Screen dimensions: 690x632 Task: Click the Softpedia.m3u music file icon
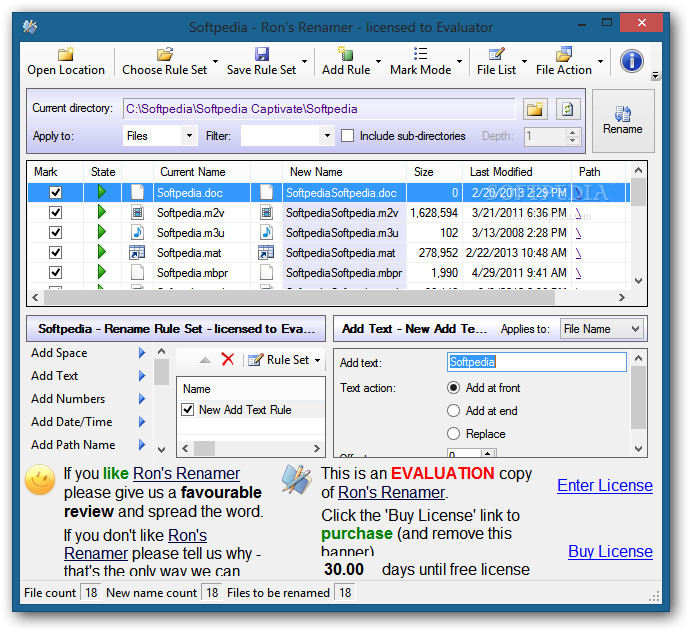click(x=137, y=232)
